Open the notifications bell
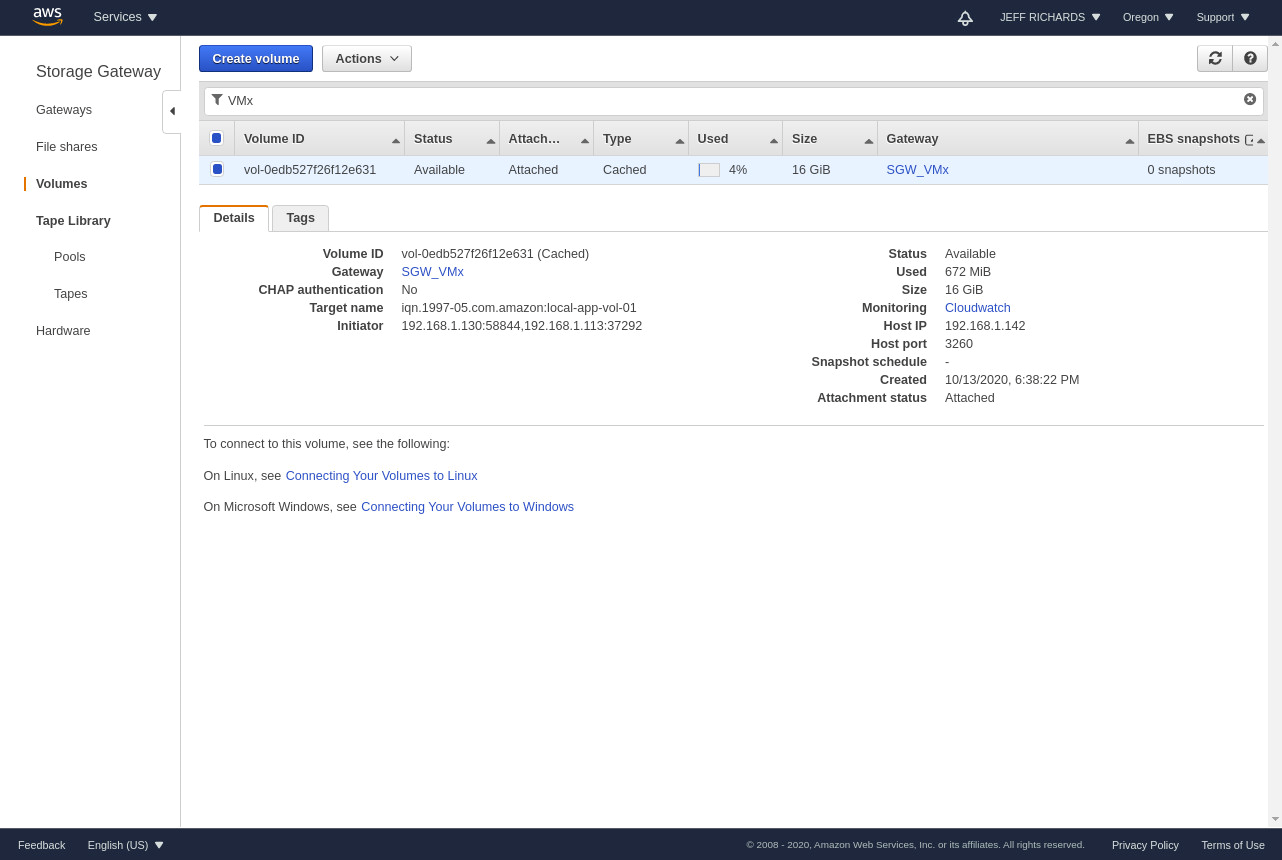 (x=964, y=17)
